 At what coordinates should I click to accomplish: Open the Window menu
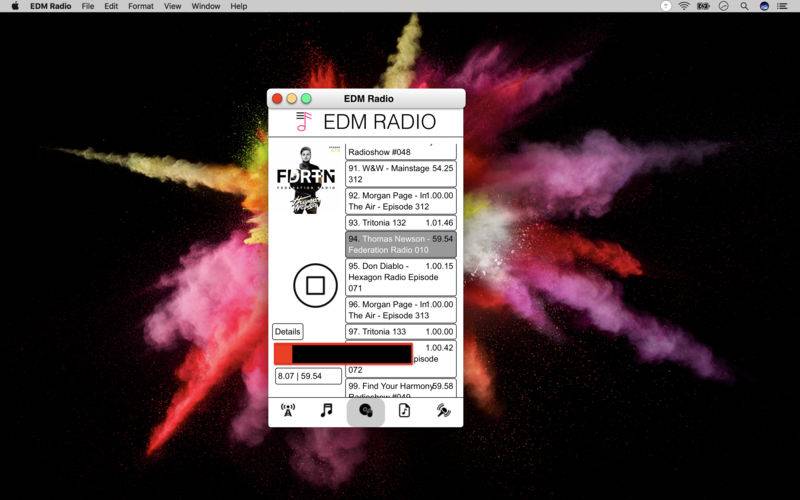tap(206, 6)
